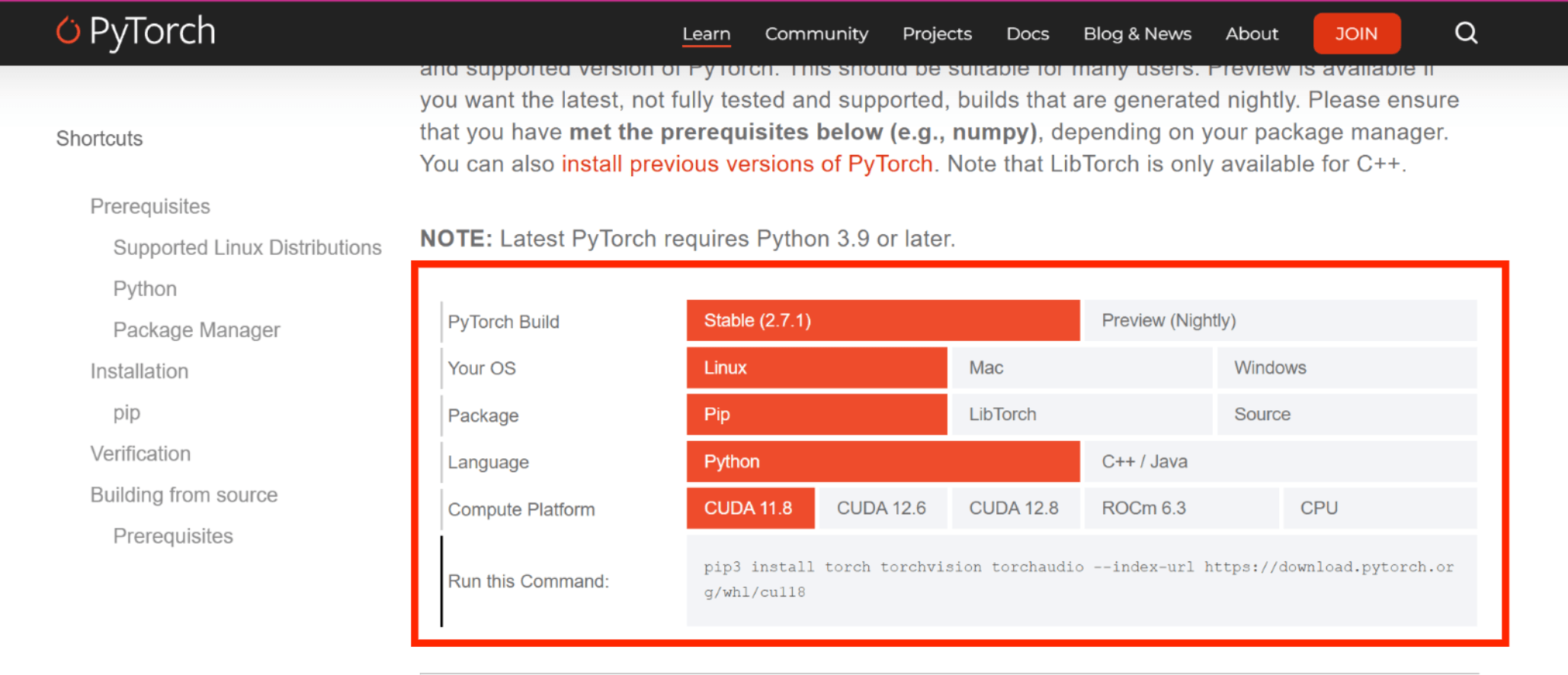Viewport: 1568px width, 675px height.
Task: Select Preview (Nightly) build
Action: point(1280,320)
